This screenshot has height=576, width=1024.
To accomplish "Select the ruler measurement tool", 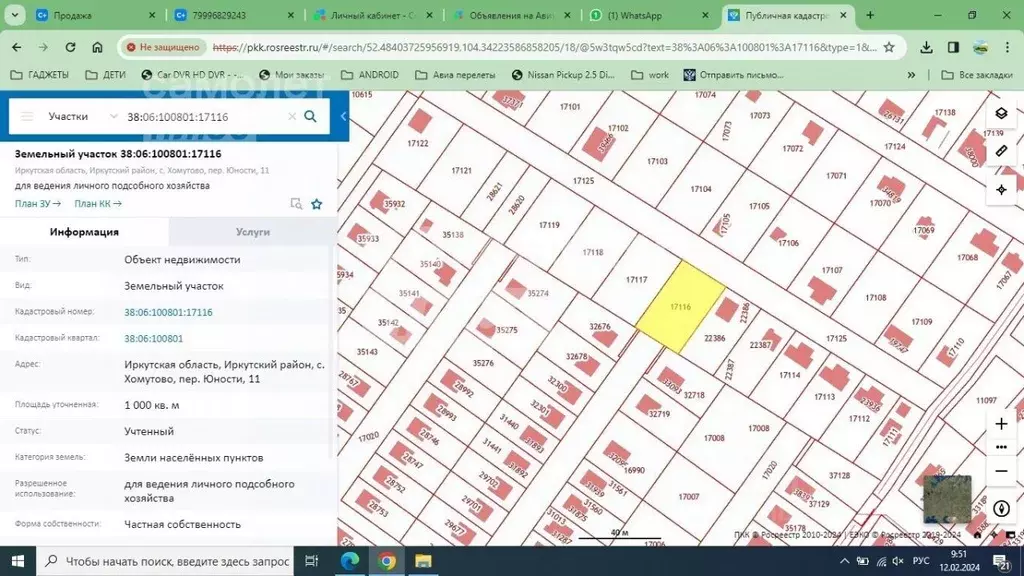I will coord(1001,151).
